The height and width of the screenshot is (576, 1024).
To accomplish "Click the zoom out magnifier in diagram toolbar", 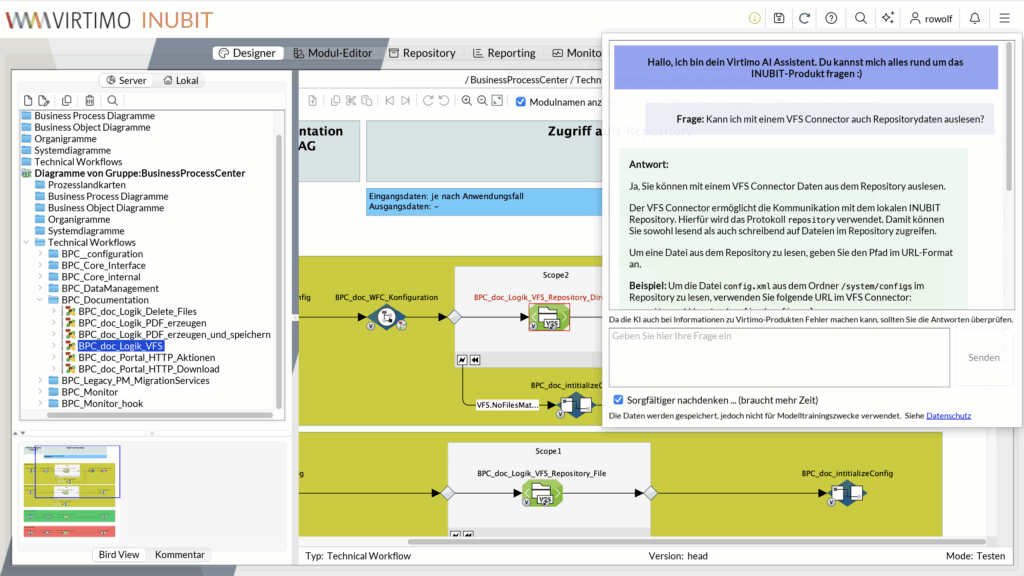I will coord(482,101).
